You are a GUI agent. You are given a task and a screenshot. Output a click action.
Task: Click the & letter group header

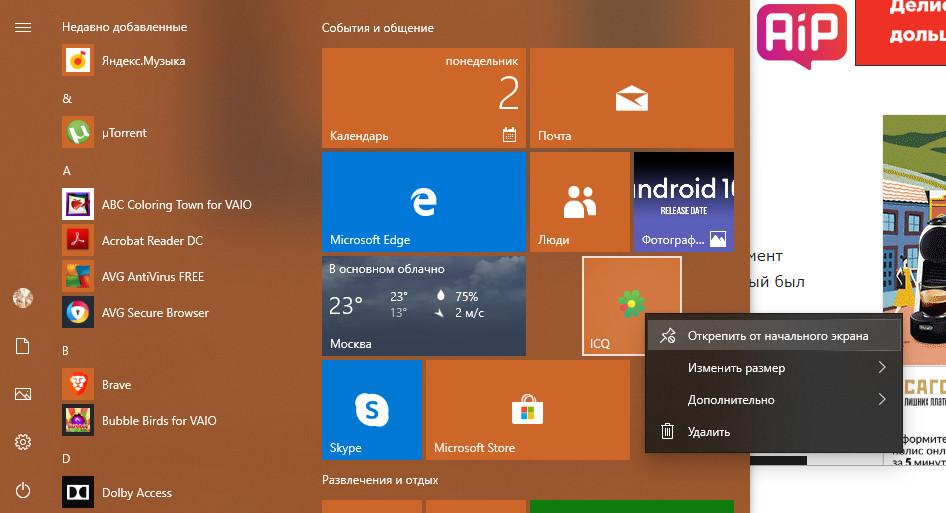pyautogui.click(x=67, y=98)
